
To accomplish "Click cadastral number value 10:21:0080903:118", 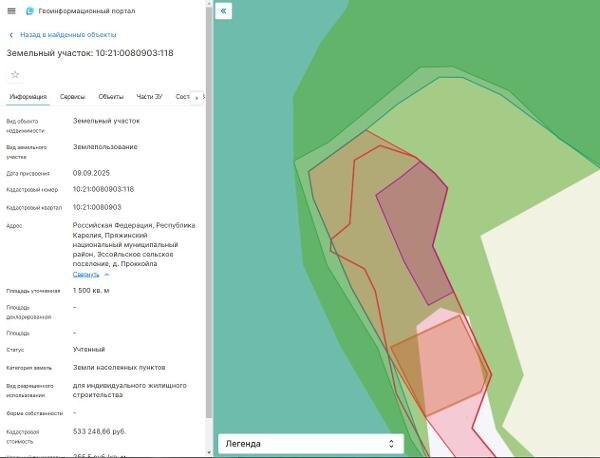I will point(103,189).
